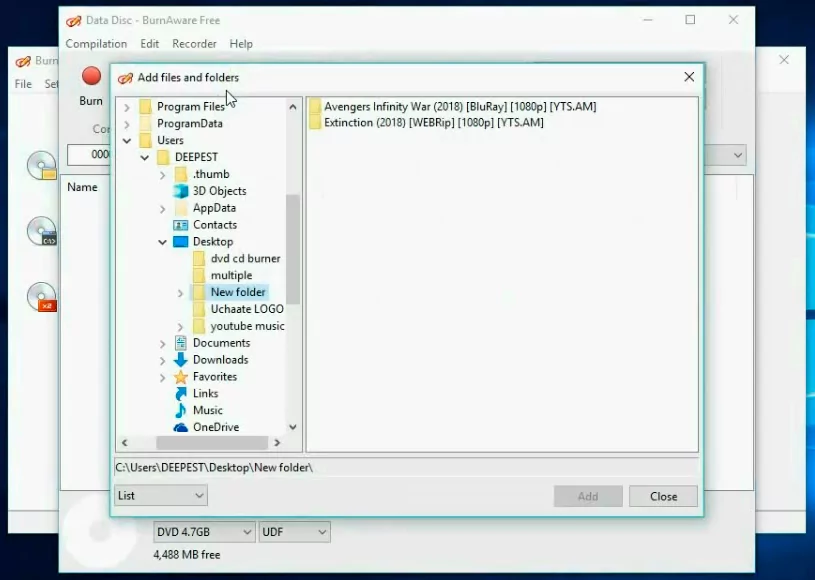
Task: Click the 3D Objects cube icon
Action: [x=180, y=191]
